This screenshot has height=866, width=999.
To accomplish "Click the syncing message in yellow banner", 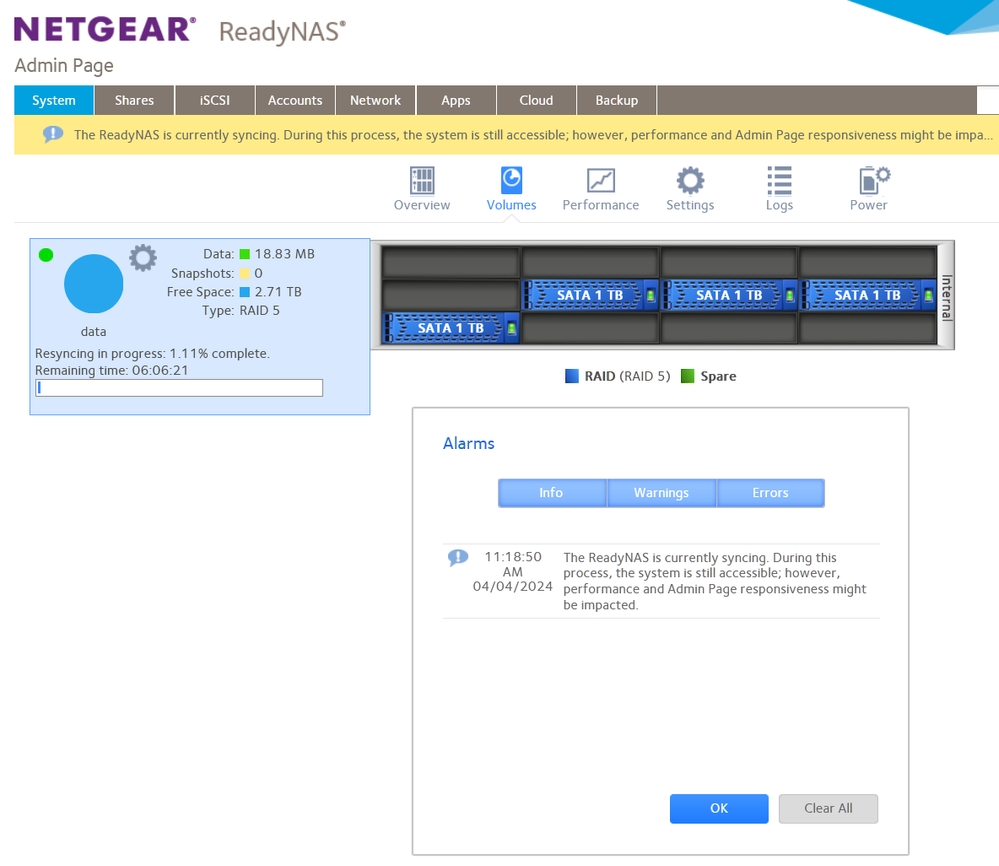I will [x=533, y=135].
